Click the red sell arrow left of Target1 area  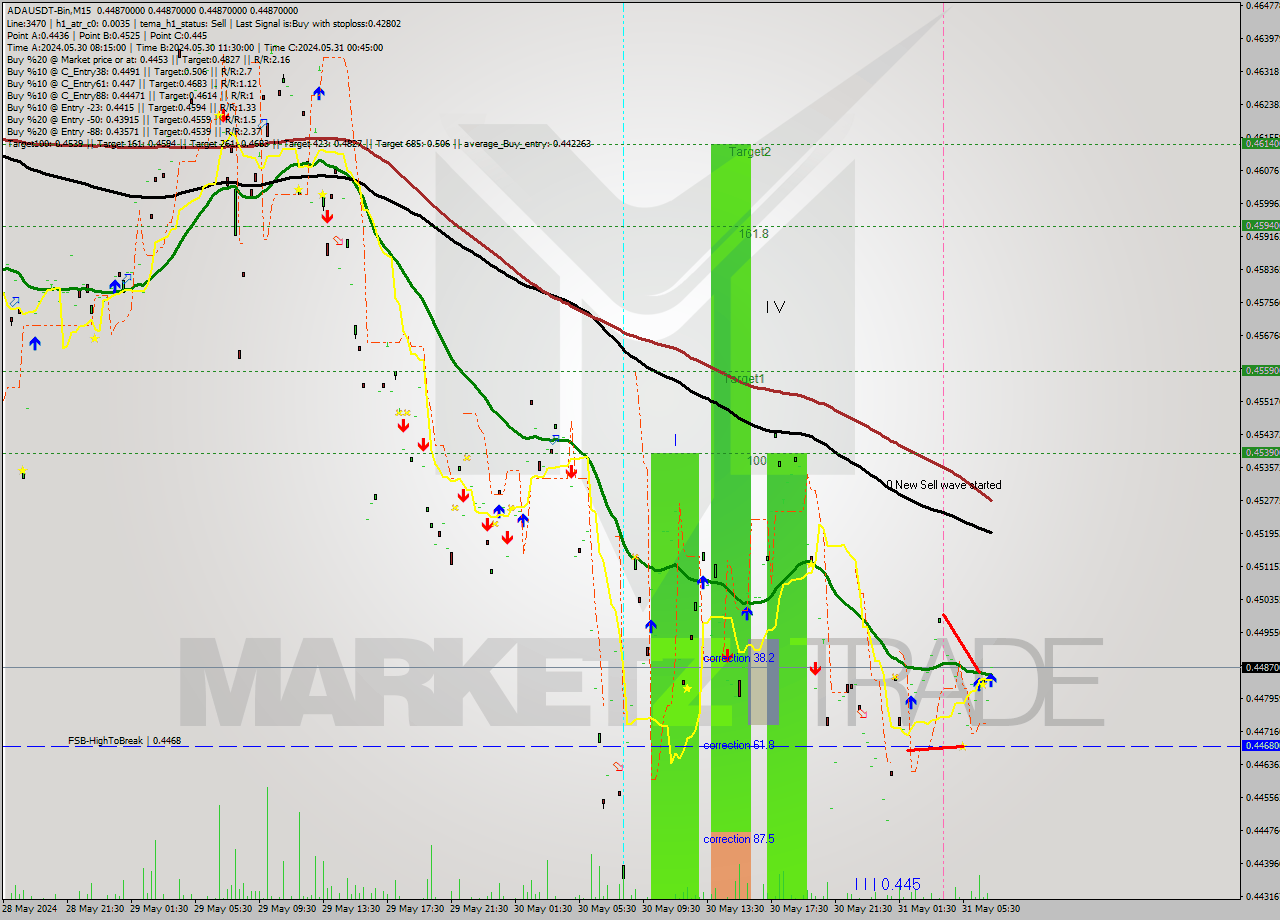pyautogui.click(x=404, y=425)
